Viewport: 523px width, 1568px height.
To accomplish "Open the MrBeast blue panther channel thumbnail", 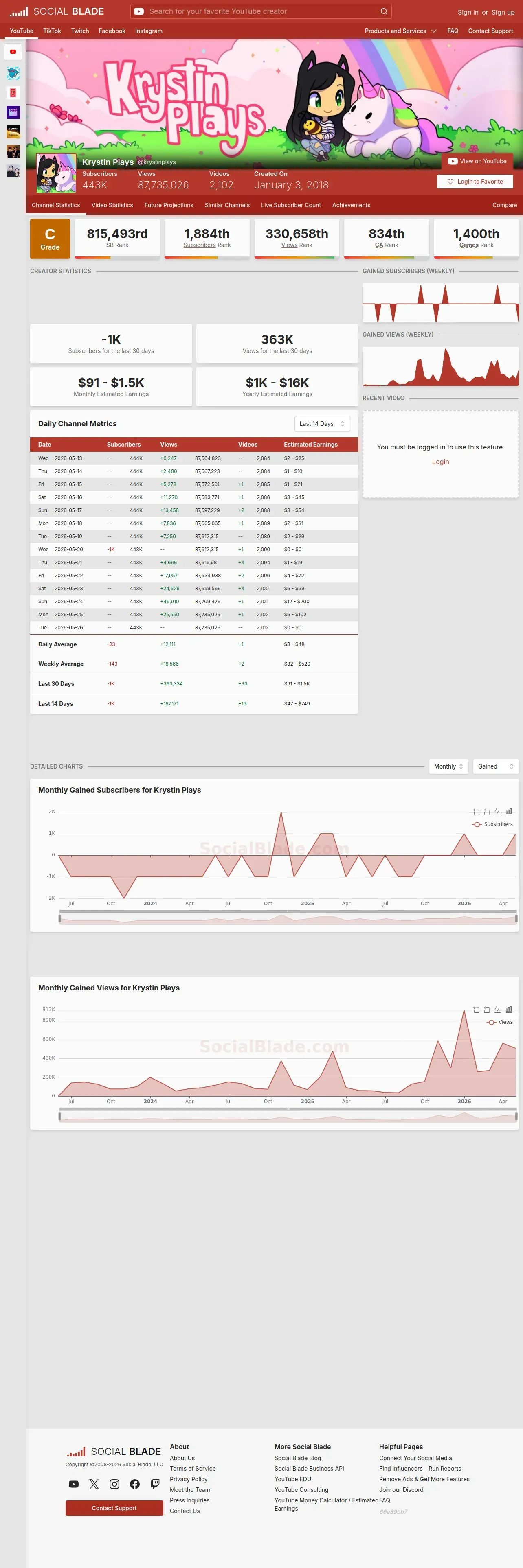I will (13, 73).
